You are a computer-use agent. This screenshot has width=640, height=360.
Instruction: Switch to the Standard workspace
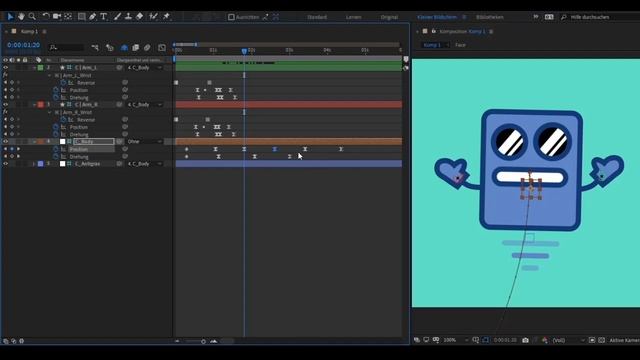tap(317, 17)
